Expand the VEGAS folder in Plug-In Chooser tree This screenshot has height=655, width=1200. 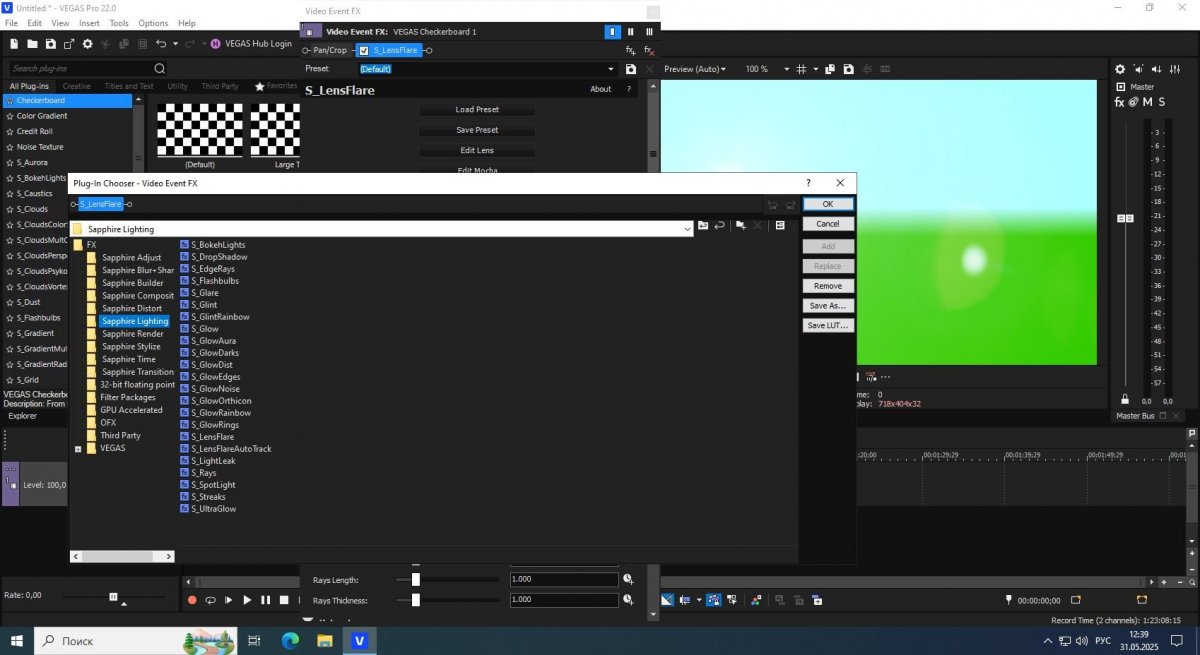point(78,449)
